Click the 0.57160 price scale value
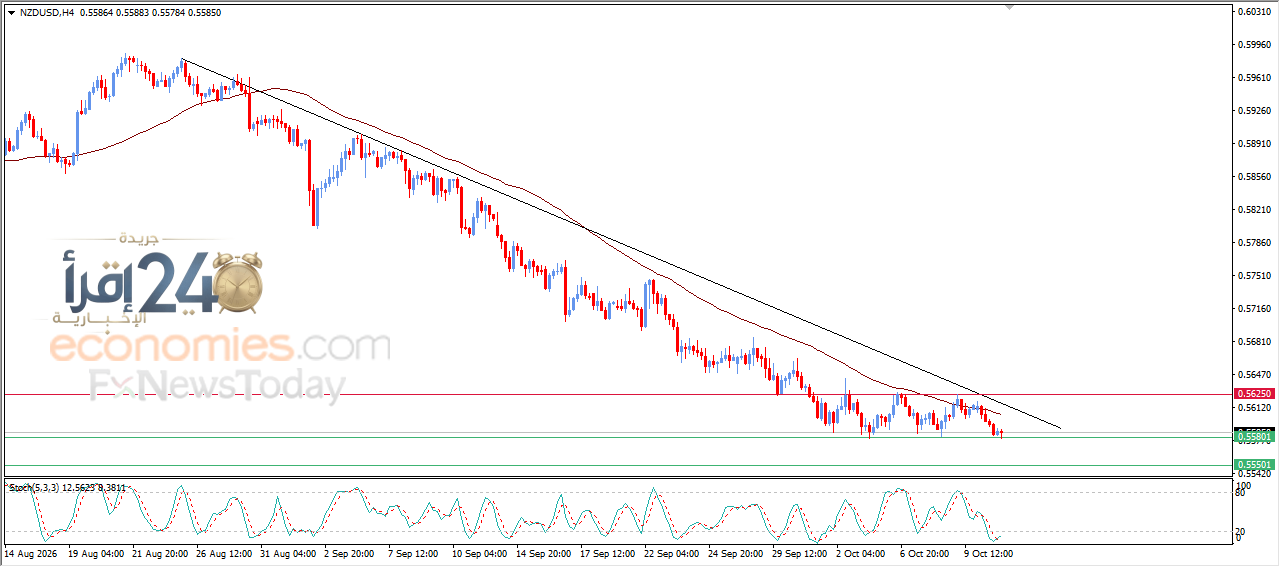 click(x=1254, y=308)
